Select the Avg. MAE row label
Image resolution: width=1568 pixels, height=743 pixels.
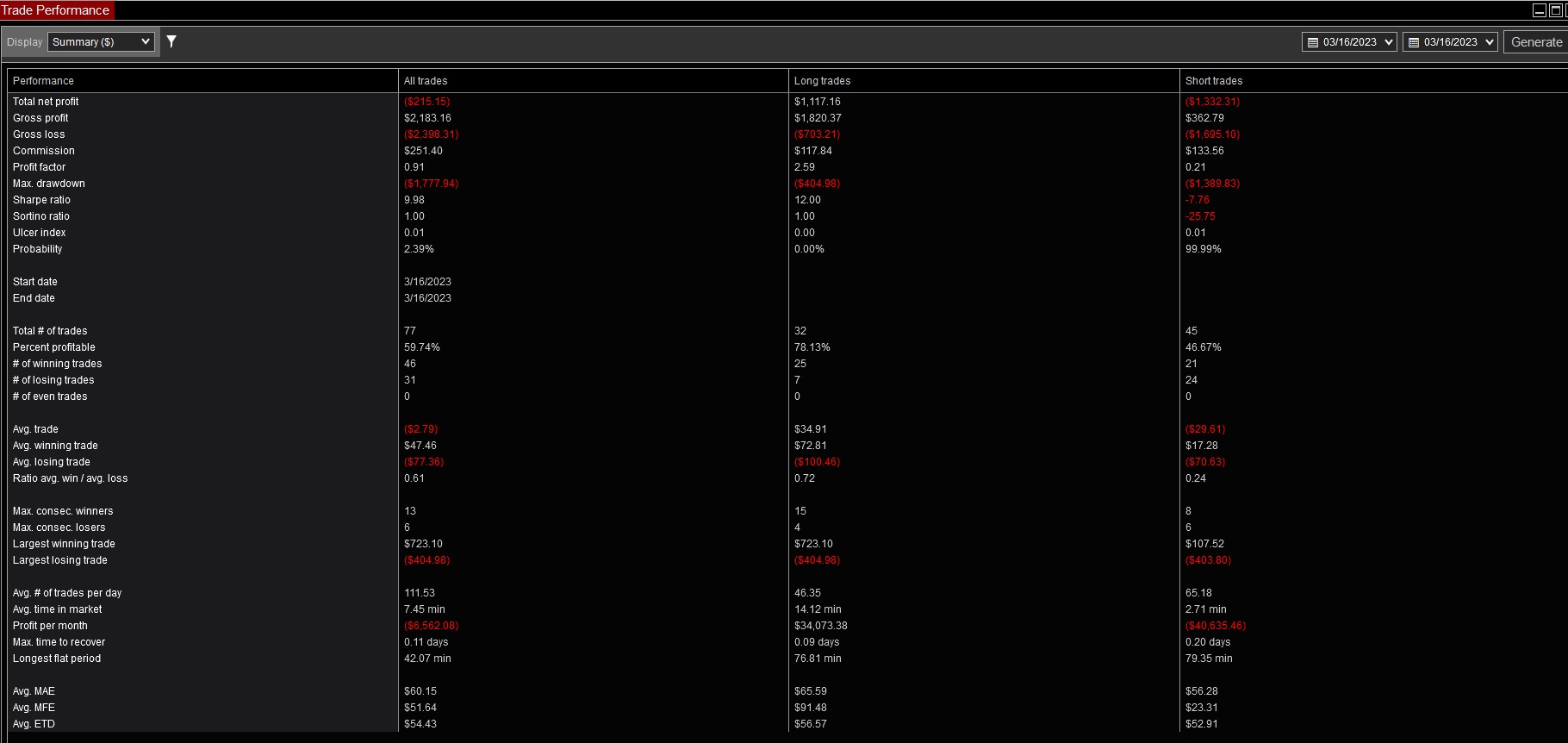(x=34, y=691)
